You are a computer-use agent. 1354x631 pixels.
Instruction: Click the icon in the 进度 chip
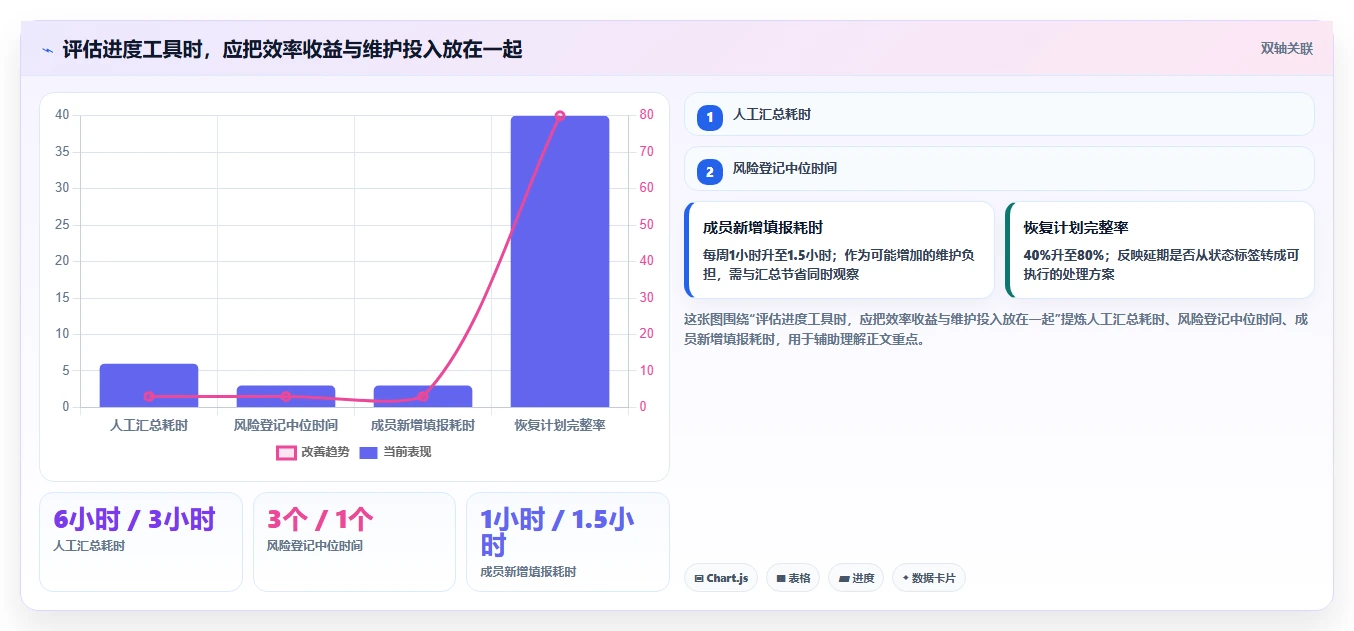(x=844, y=578)
